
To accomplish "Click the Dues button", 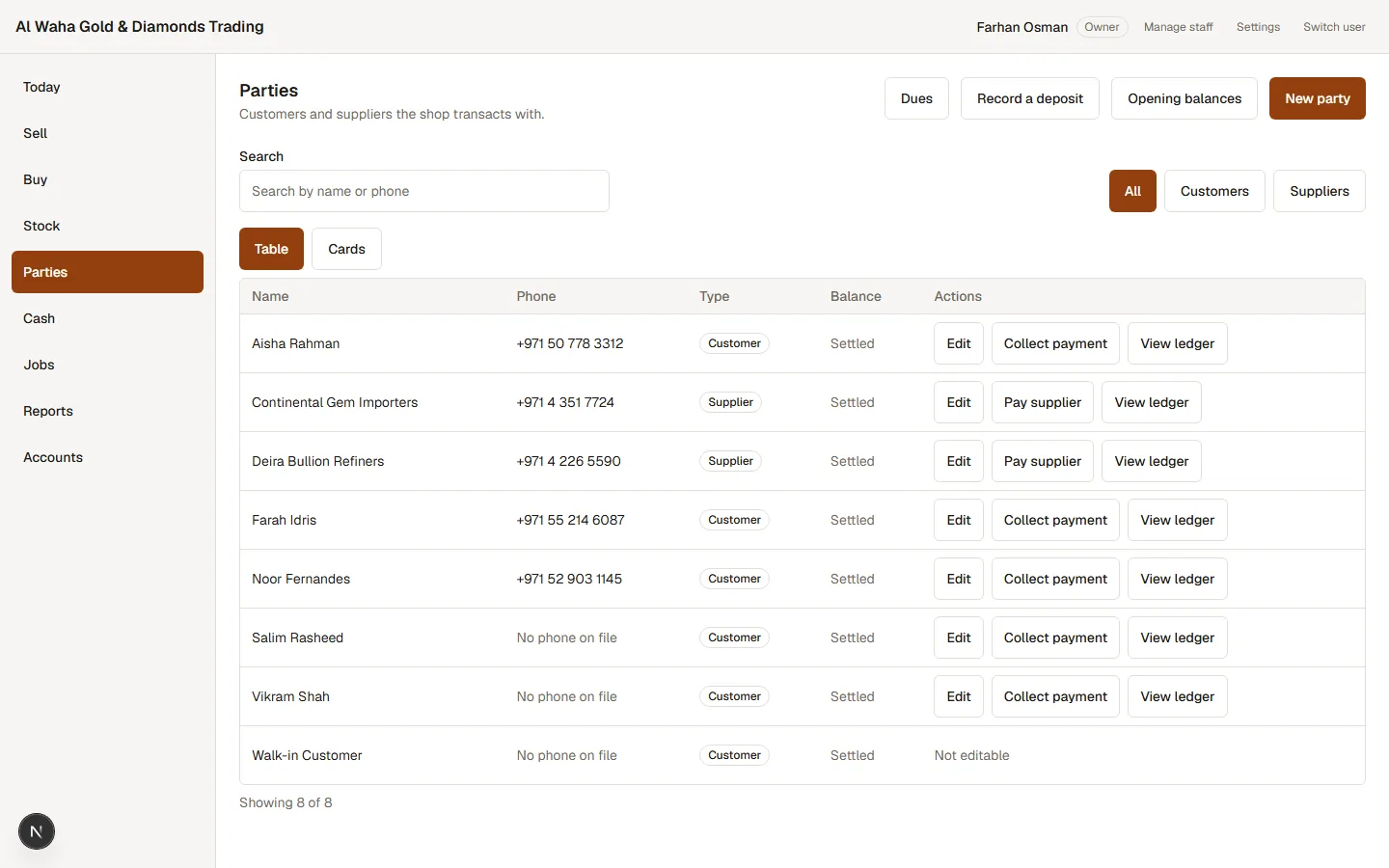I will point(916,98).
